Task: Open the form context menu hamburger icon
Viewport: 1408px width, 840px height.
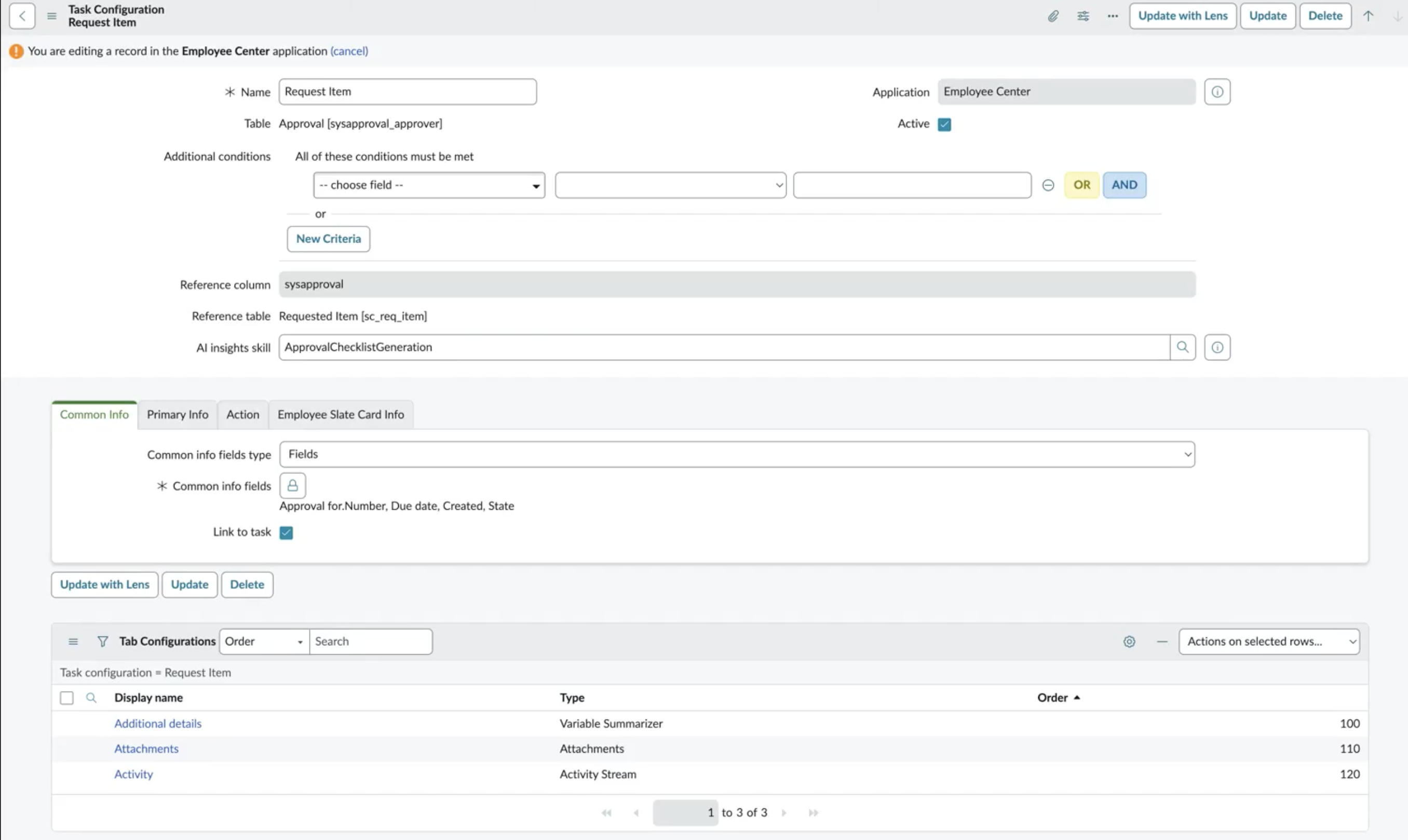Action: 51,16
